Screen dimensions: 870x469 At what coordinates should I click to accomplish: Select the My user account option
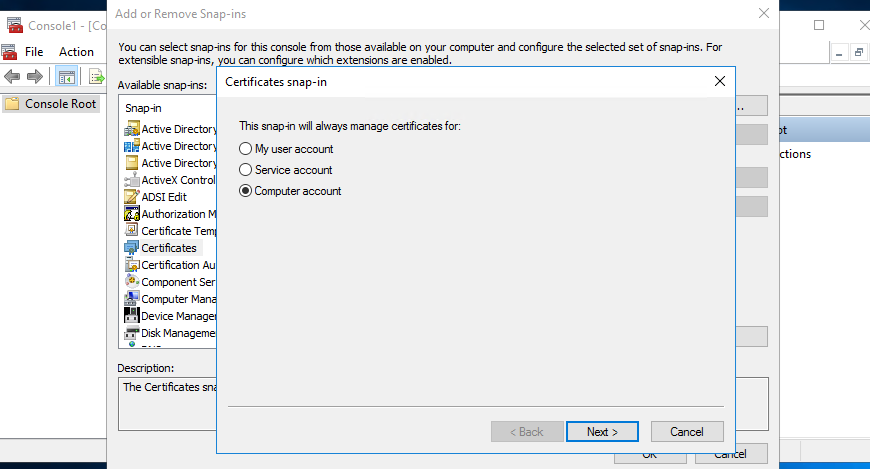point(246,149)
